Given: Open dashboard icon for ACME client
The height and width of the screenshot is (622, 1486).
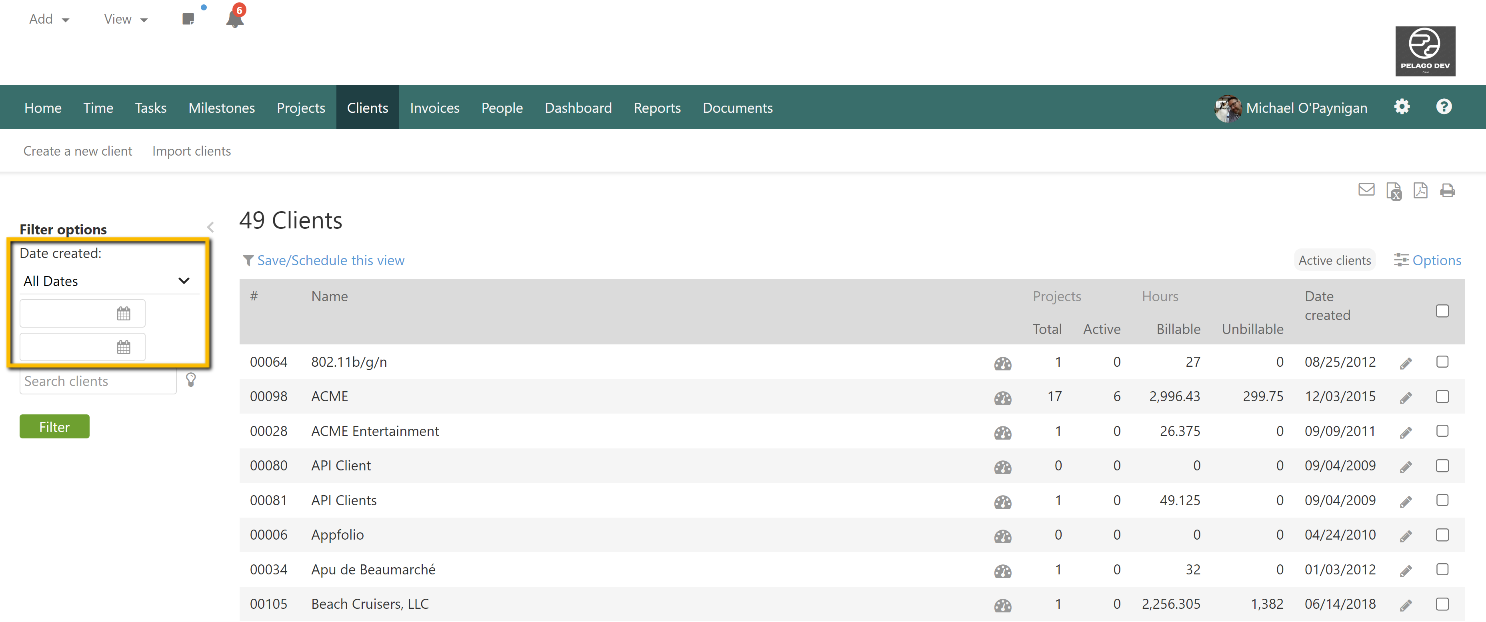Looking at the screenshot, I should 1002,398.
